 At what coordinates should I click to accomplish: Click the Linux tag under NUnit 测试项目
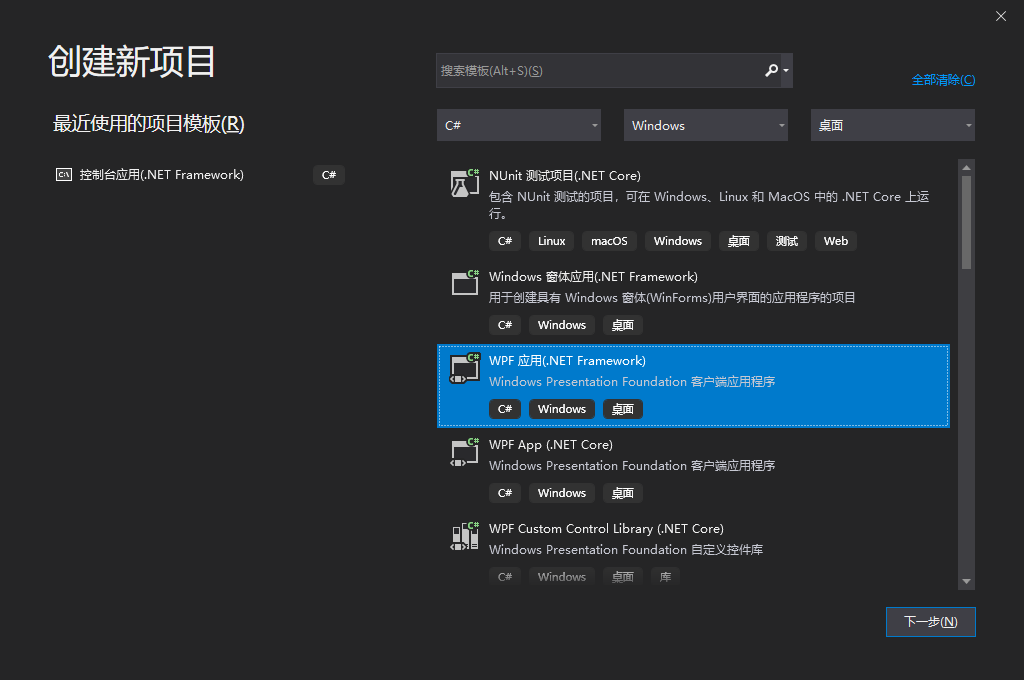tap(551, 240)
